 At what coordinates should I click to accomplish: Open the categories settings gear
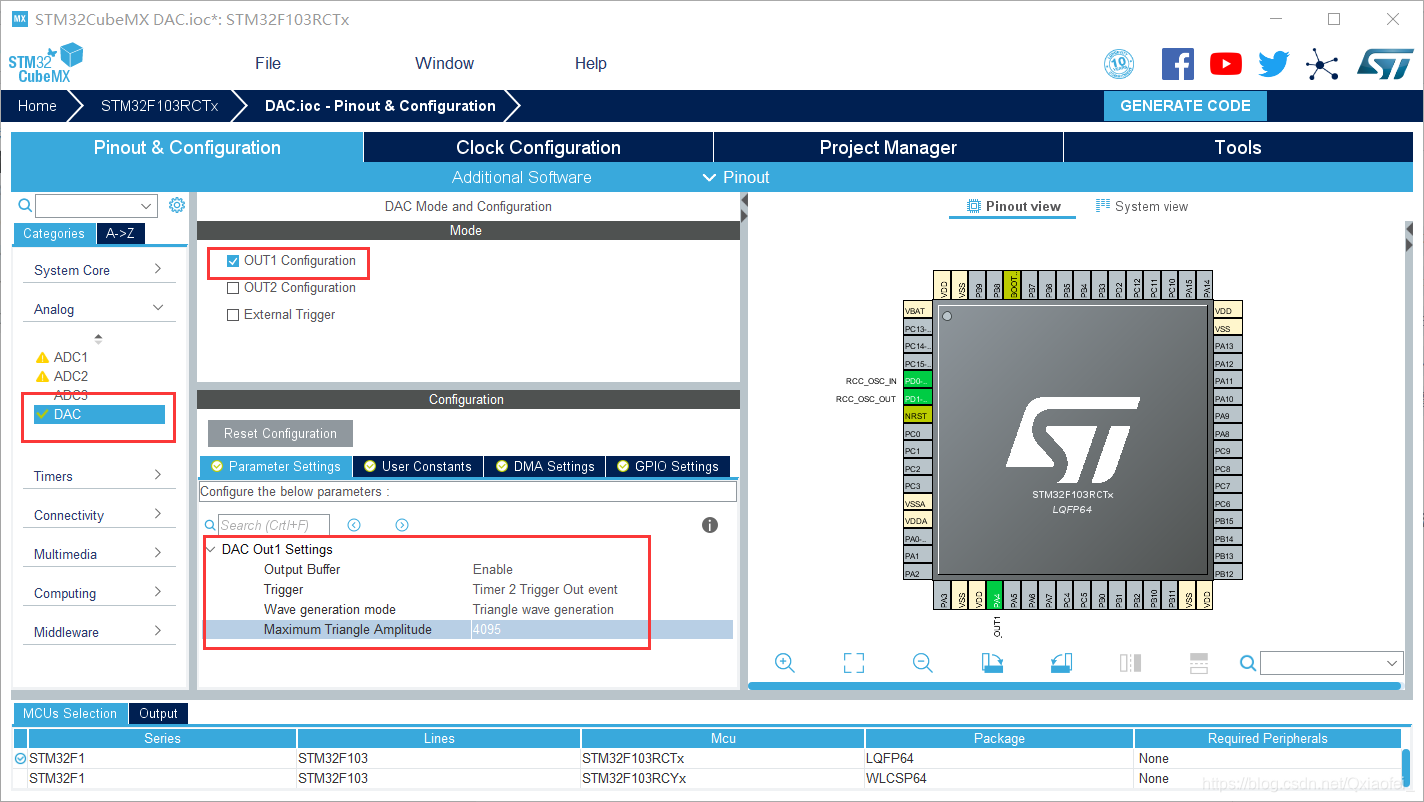(x=177, y=205)
